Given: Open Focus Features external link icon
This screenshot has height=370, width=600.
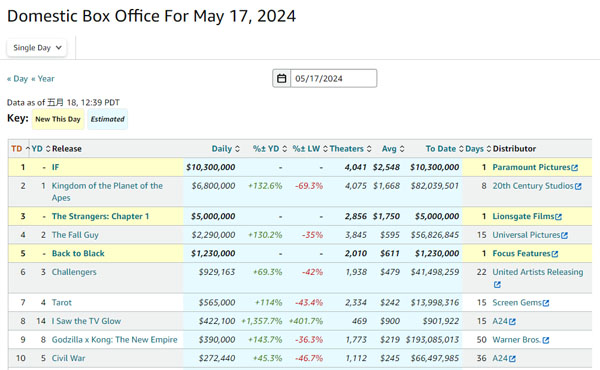Looking at the screenshot, I should point(555,254).
